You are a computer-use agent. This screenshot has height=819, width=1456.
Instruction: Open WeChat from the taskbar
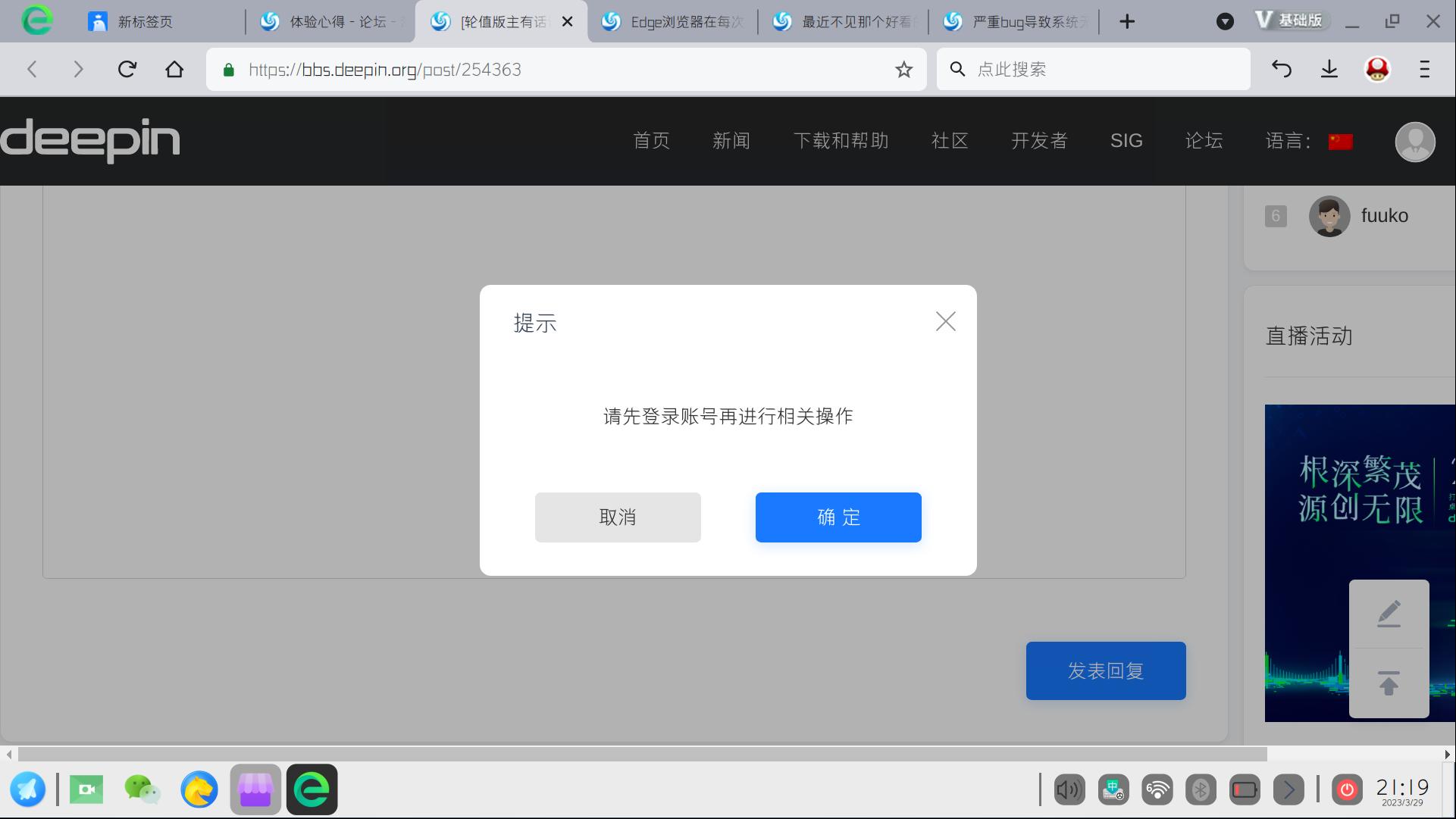coord(142,789)
